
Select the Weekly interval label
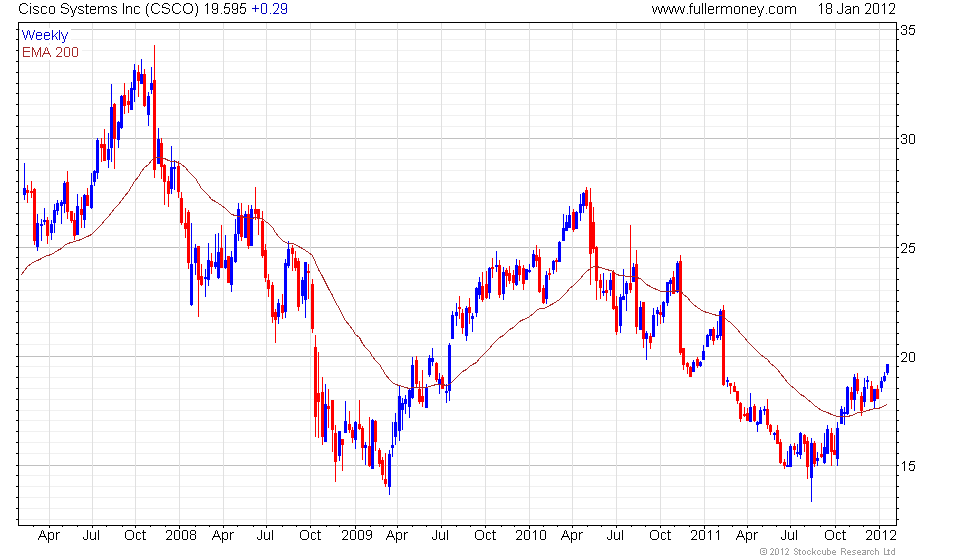pyautogui.click(x=45, y=36)
